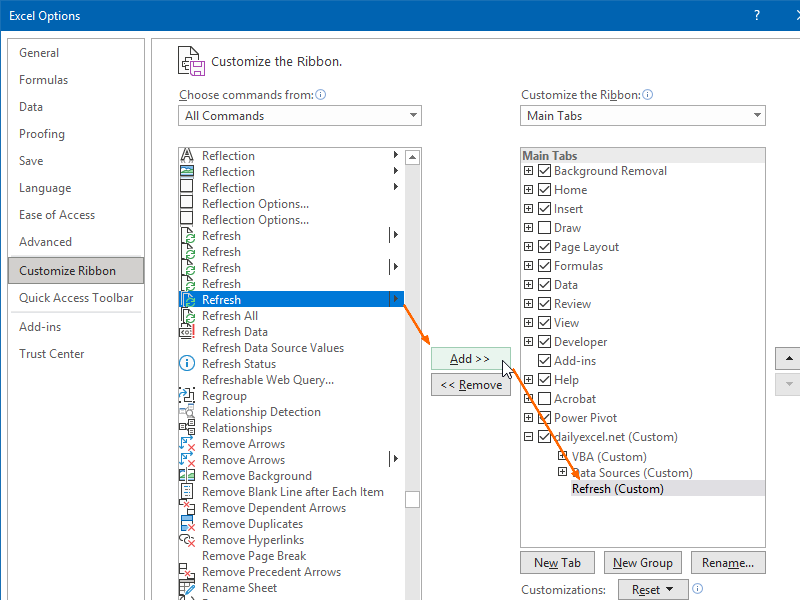Enable the Draw tab checkbox
The width and height of the screenshot is (800, 600).
coord(545,228)
